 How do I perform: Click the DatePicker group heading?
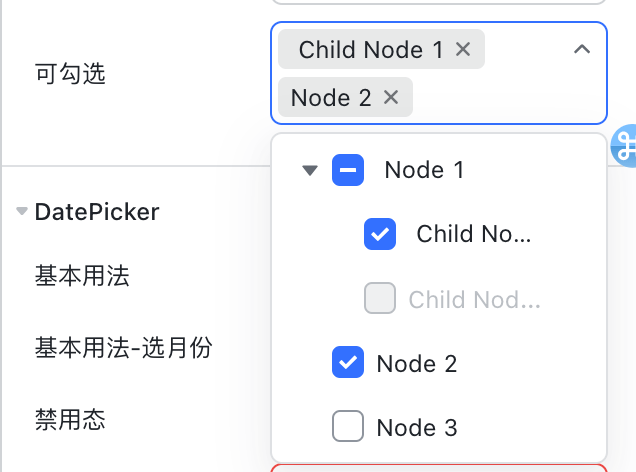(x=97, y=212)
